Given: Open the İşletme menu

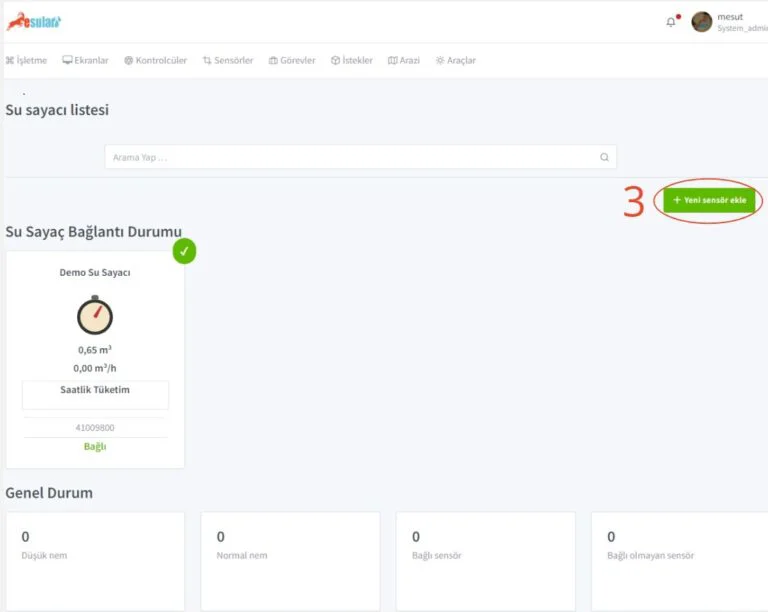Looking at the screenshot, I should [x=27, y=60].
